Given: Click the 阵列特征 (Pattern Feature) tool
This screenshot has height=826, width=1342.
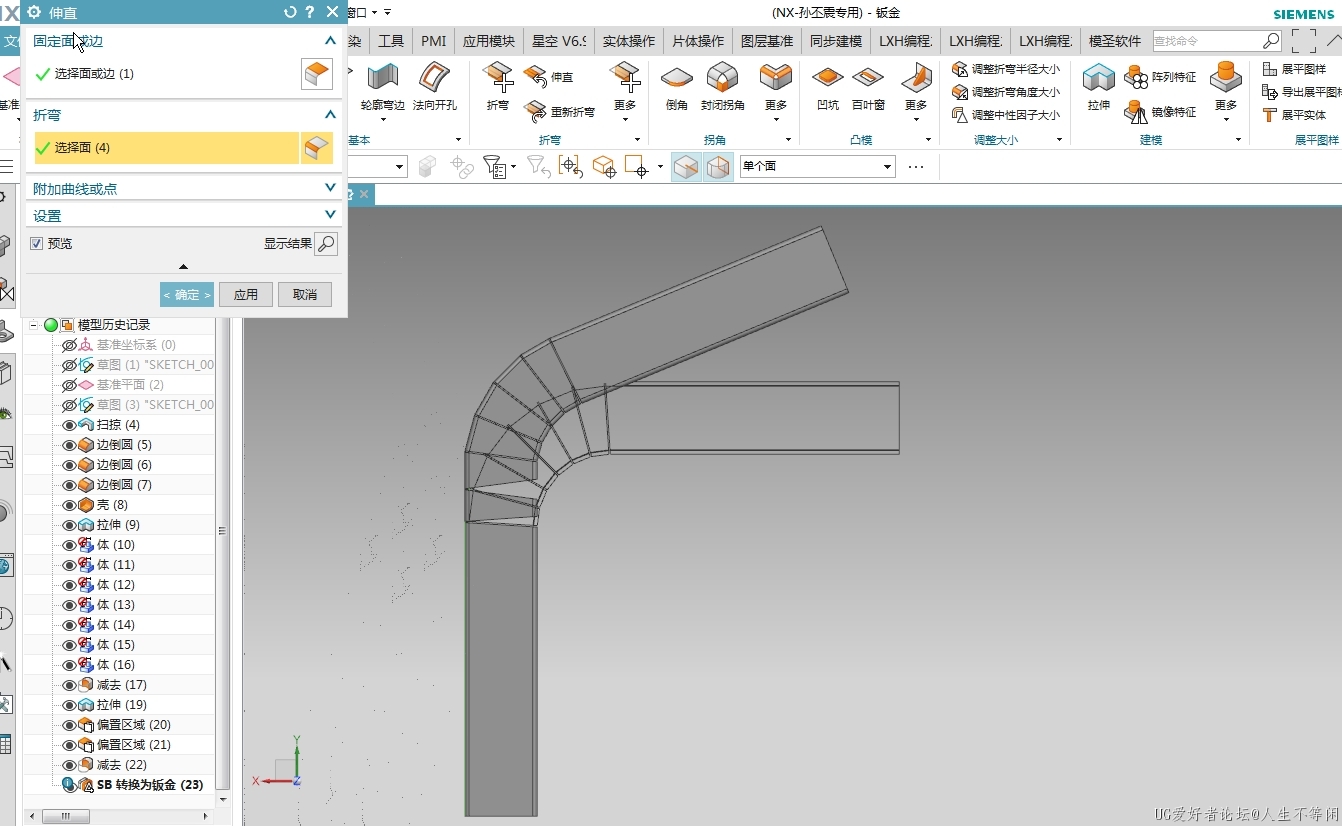Looking at the screenshot, I should 1160,77.
